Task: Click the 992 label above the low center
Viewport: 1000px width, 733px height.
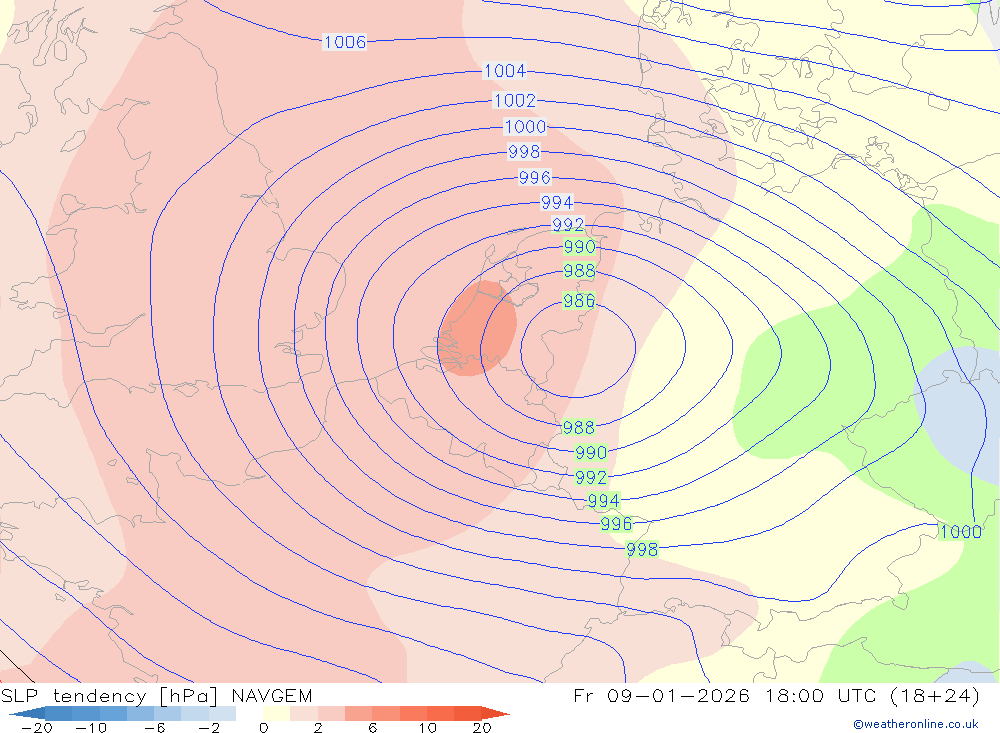Action: [x=568, y=225]
